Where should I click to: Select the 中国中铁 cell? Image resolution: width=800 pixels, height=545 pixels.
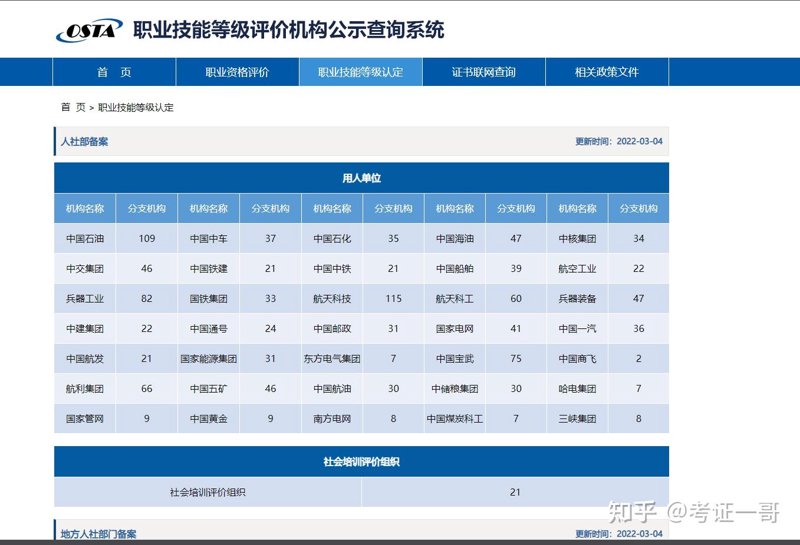[x=332, y=268]
